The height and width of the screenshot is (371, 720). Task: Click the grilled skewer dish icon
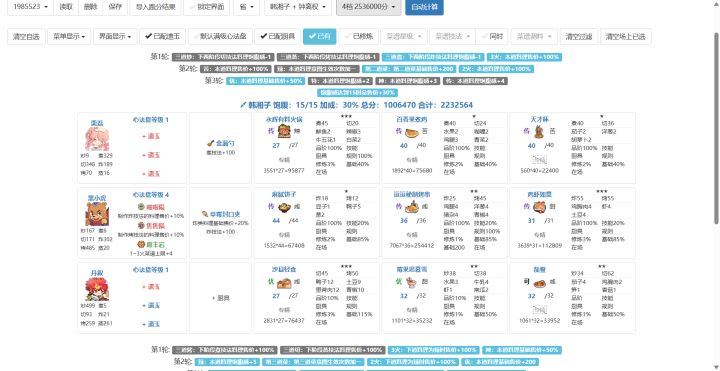click(412, 207)
